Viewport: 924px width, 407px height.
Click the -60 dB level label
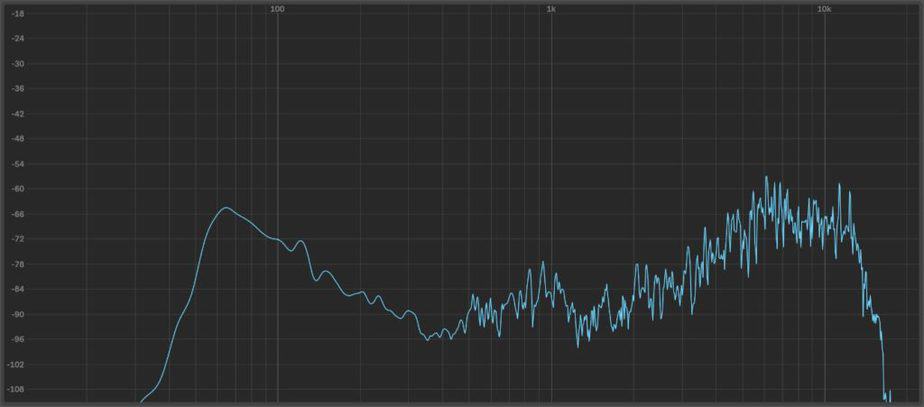[x=17, y=189]
